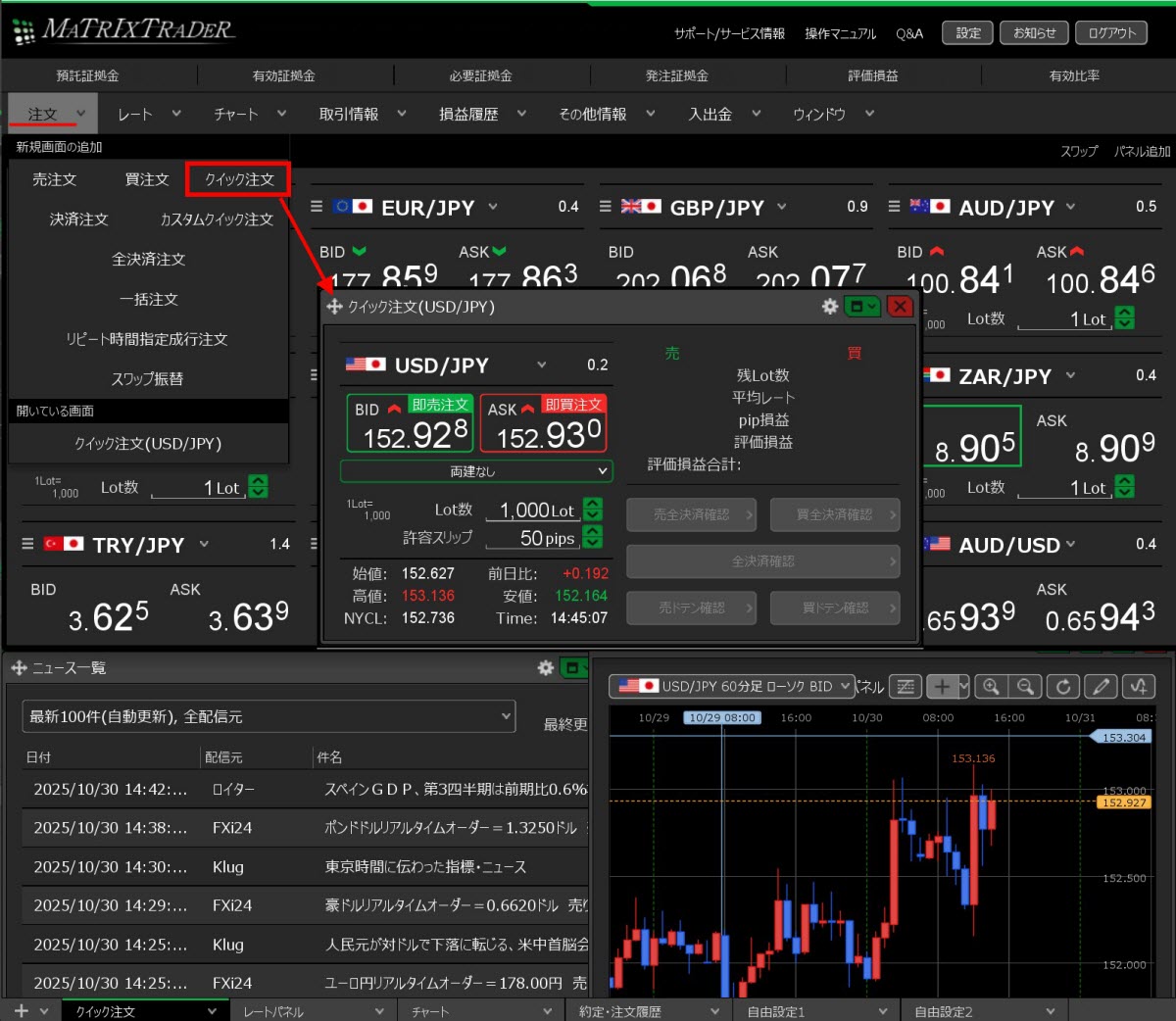Open the news list panel gear icon
Viewport: 1176px width, 1021px height.
coord(546,667)
